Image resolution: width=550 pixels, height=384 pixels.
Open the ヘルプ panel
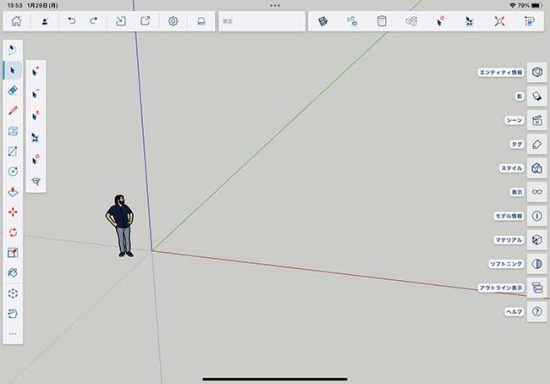tap(537, 311)
